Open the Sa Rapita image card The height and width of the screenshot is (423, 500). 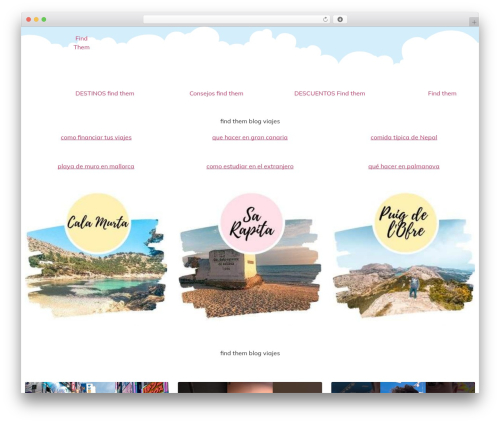tap(250, 256)
